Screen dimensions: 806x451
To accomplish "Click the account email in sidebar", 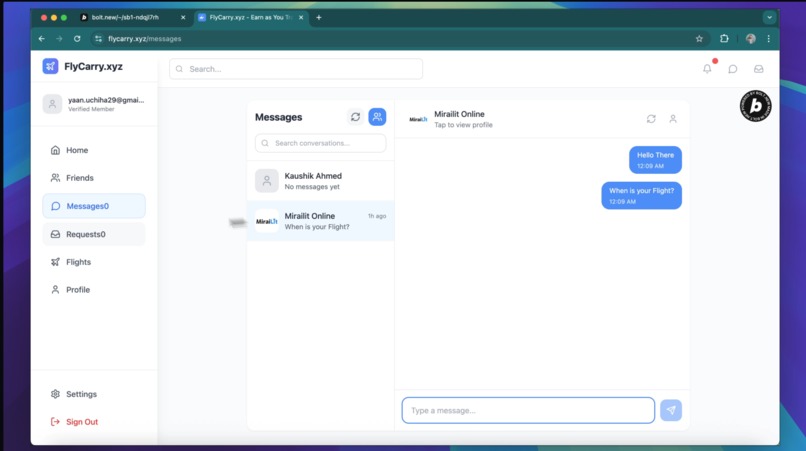I will (106, 100).
